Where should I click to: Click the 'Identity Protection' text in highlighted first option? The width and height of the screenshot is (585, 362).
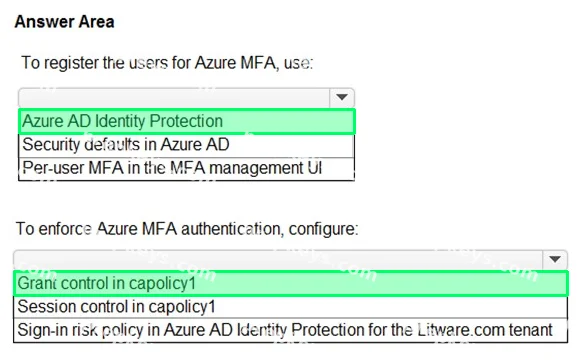(159, 122)
